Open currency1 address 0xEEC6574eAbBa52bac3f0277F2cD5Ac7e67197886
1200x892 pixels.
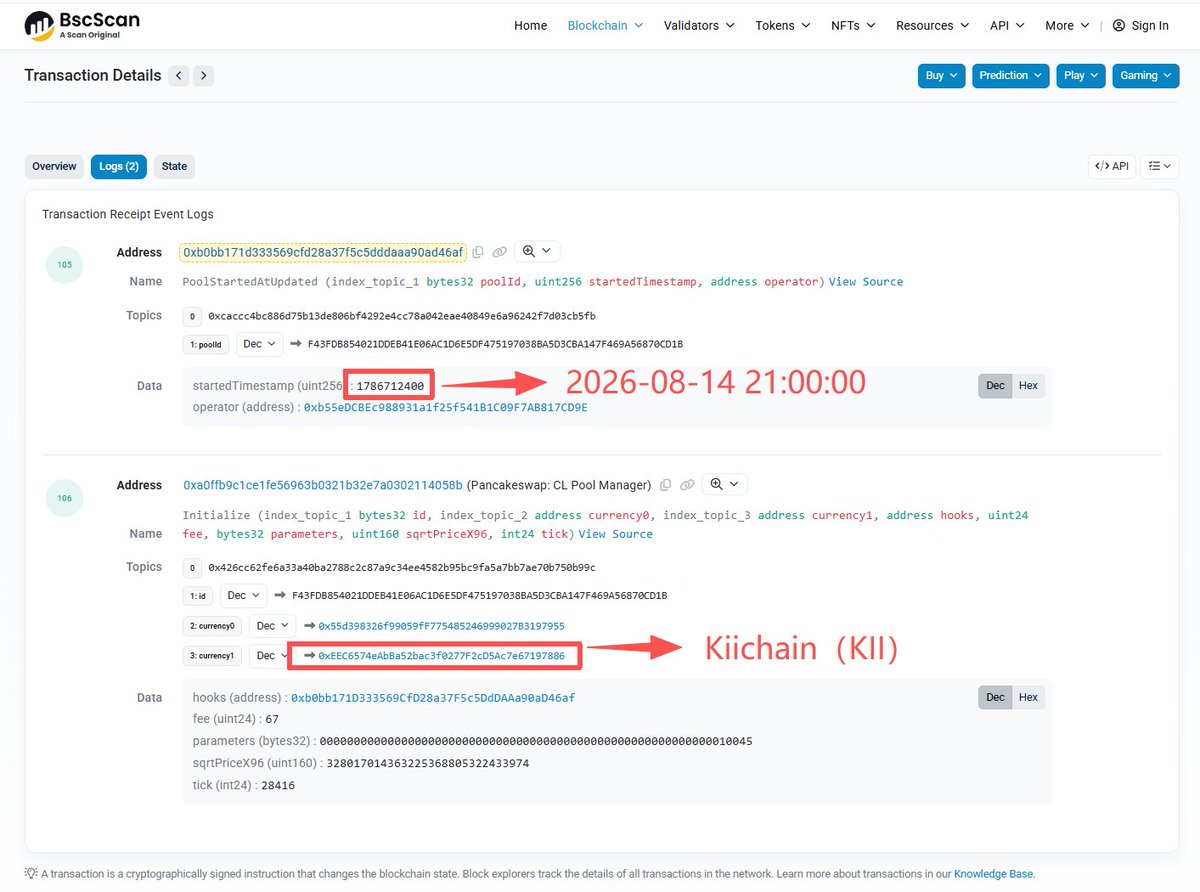pyautogui.click(x=441, y=656)
